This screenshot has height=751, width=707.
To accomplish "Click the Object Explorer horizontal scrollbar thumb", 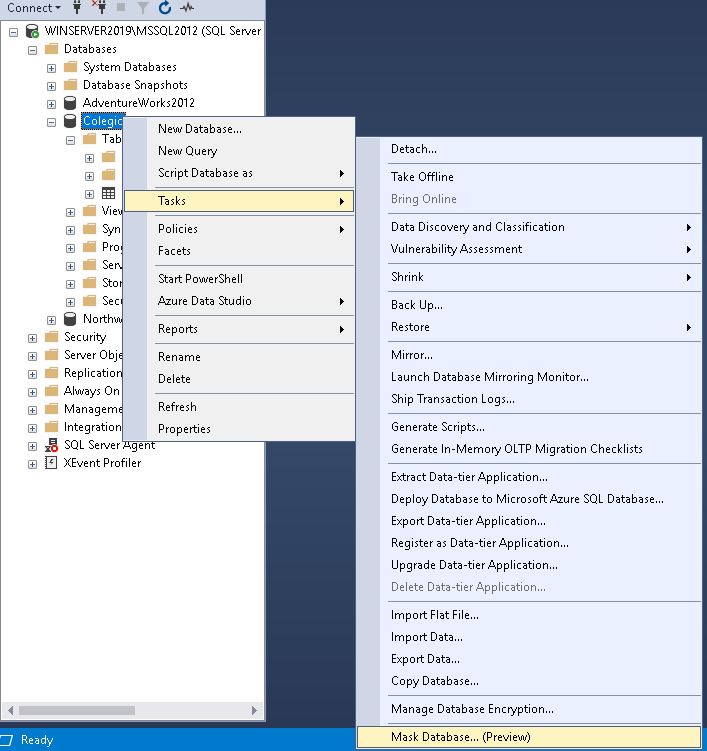I will pos(77,710).
